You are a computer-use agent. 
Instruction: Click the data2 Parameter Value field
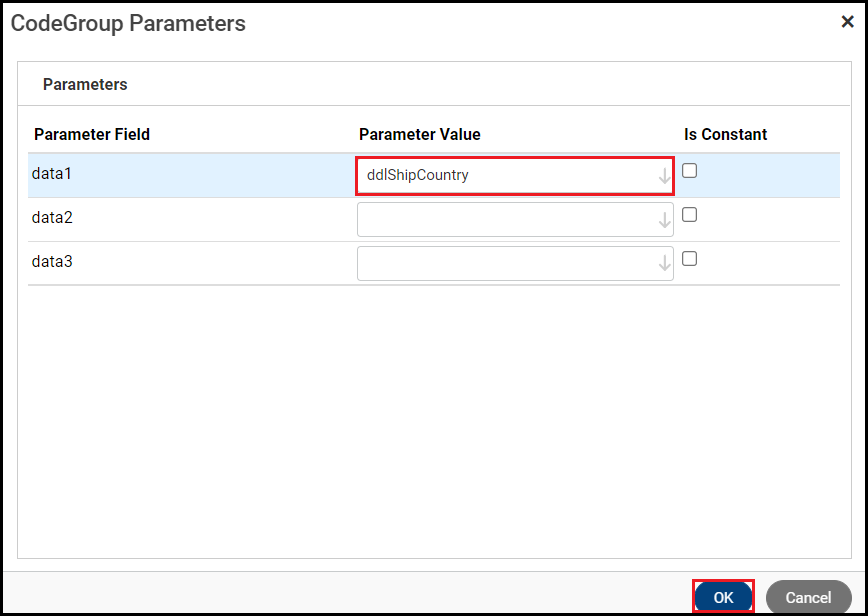pos(505,220)
